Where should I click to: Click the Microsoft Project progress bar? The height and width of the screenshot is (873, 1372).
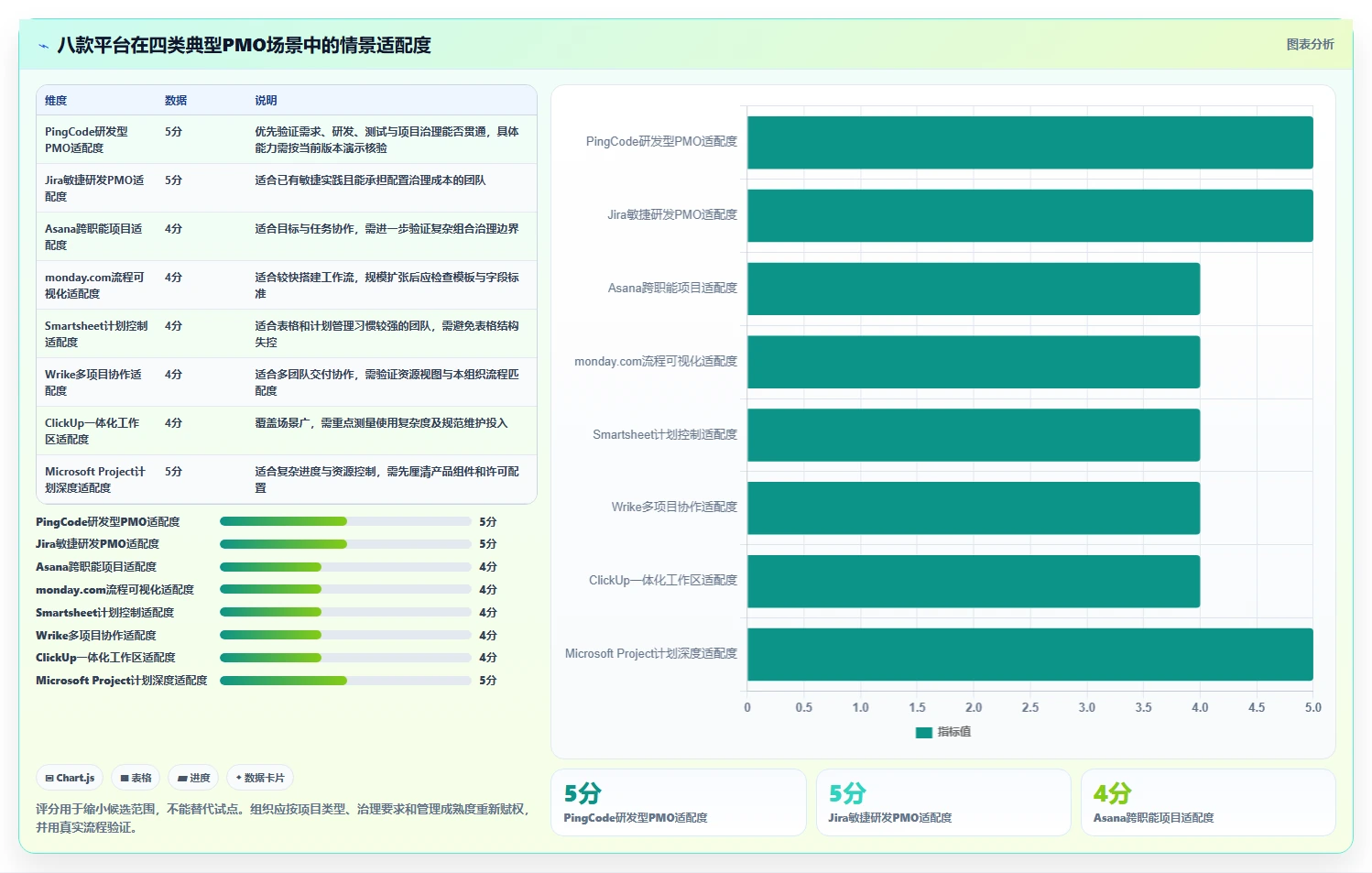click(345, 681)
